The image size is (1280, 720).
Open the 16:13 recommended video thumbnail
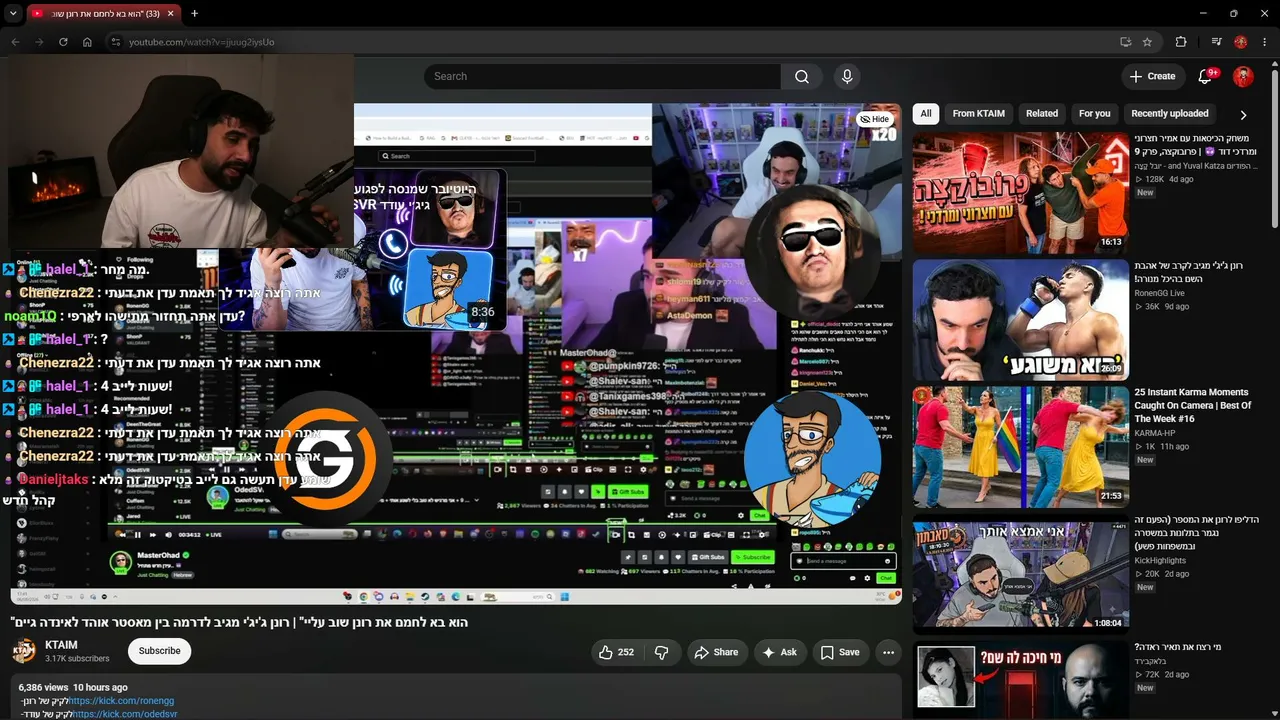click(1020, 192)
